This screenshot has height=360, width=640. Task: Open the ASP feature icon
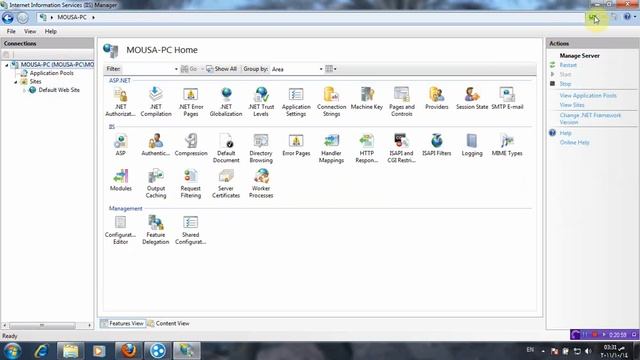(120, 145)
